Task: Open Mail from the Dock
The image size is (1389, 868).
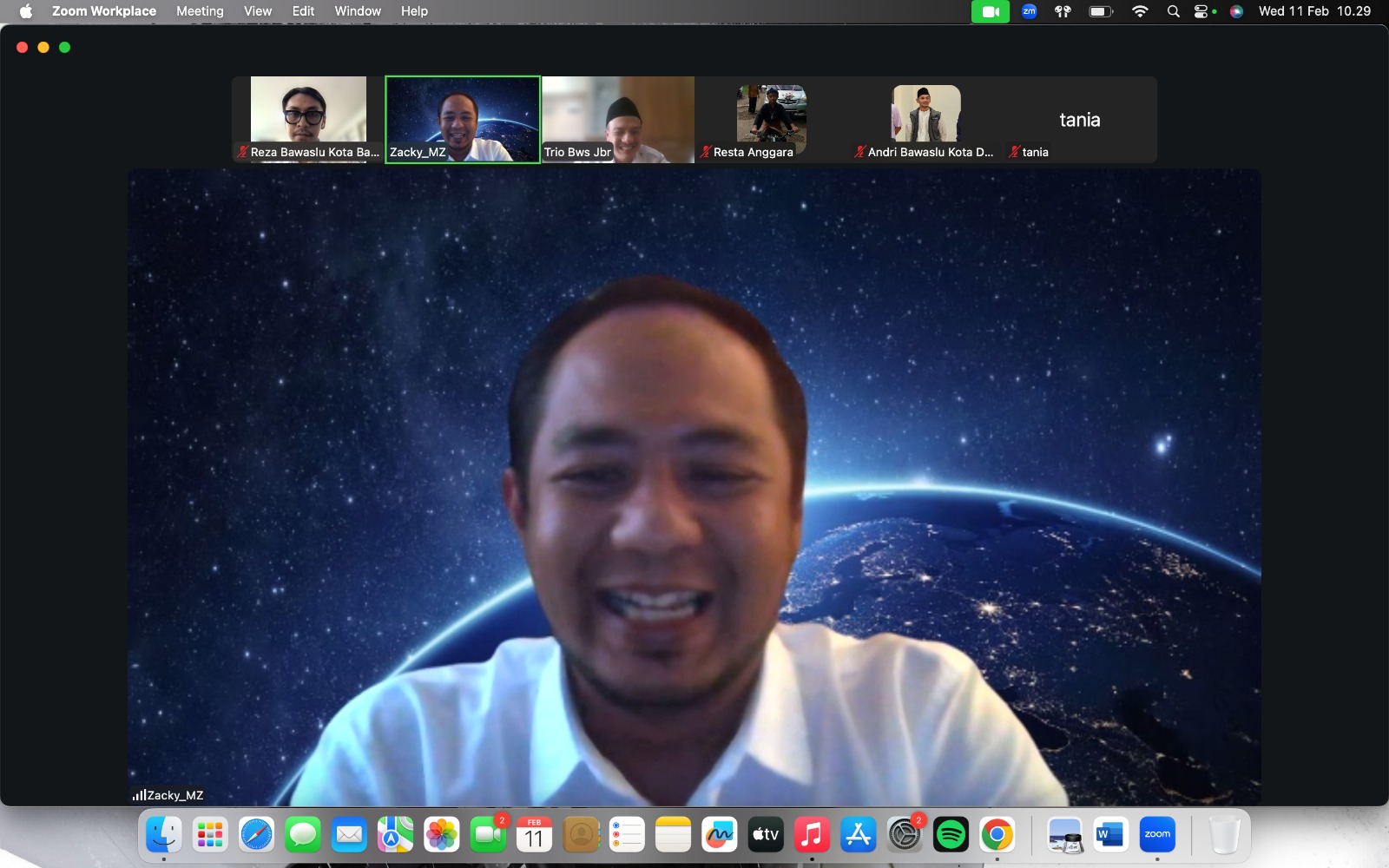Action: [x=349, y=835]
